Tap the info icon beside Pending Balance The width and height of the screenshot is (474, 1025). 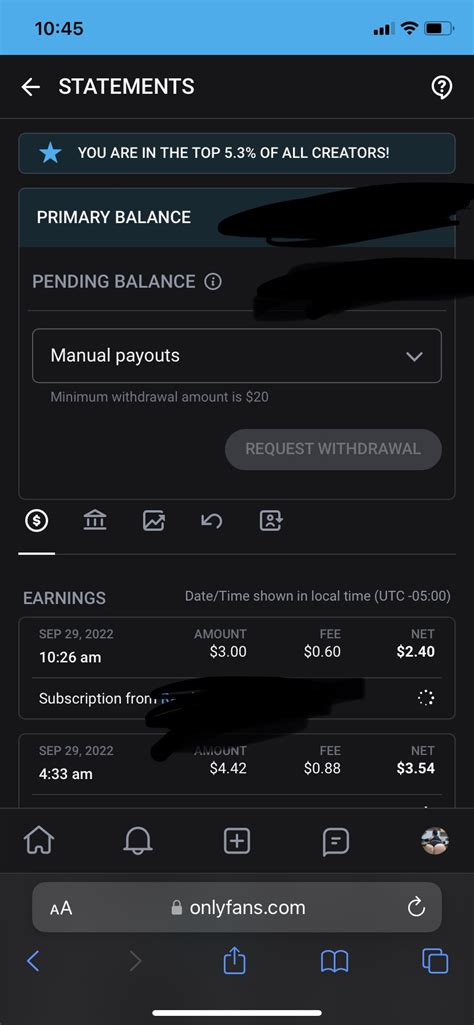pyautogui.click(x=213, y=282)
